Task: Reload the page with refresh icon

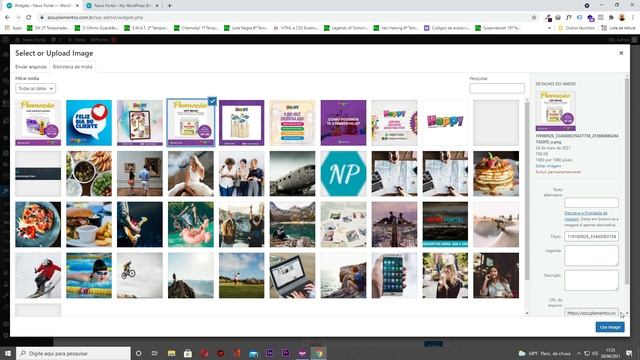Action: click(x=29, y=18)
